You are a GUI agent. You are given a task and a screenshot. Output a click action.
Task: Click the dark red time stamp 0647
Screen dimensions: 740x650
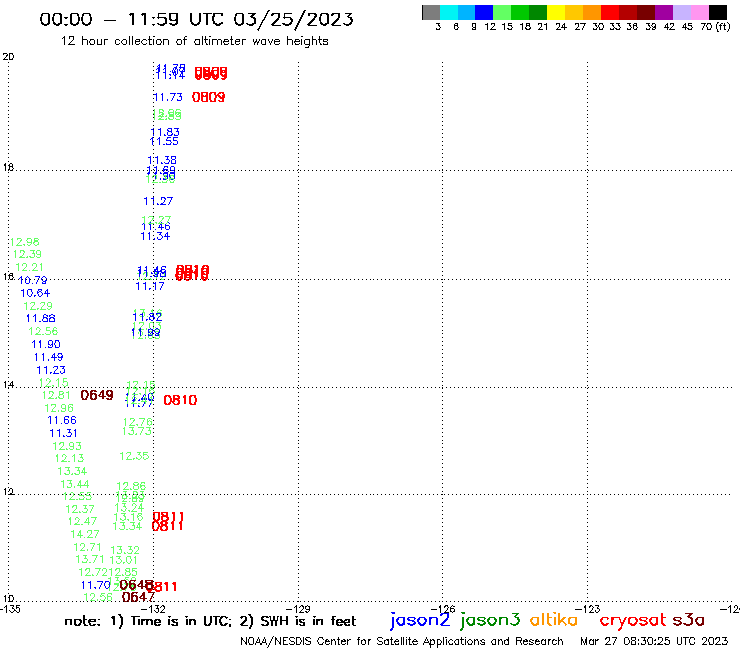tap(138, 597)
